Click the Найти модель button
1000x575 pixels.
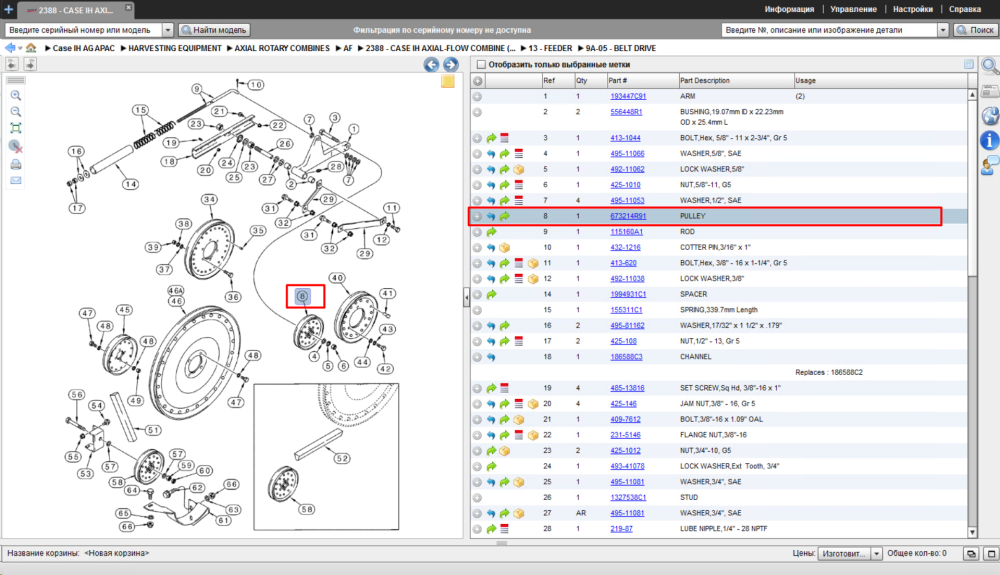214,30
